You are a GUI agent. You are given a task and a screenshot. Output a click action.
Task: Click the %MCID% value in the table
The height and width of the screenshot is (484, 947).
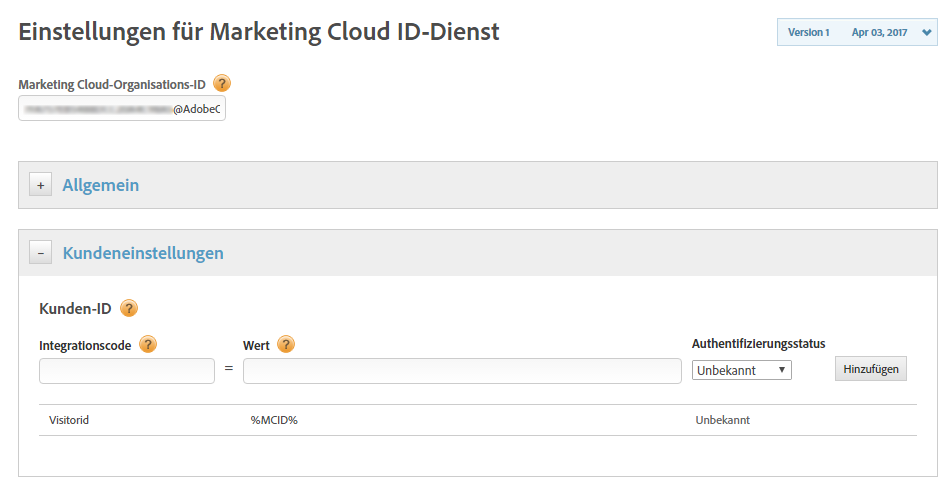click(x=274, y=420)
